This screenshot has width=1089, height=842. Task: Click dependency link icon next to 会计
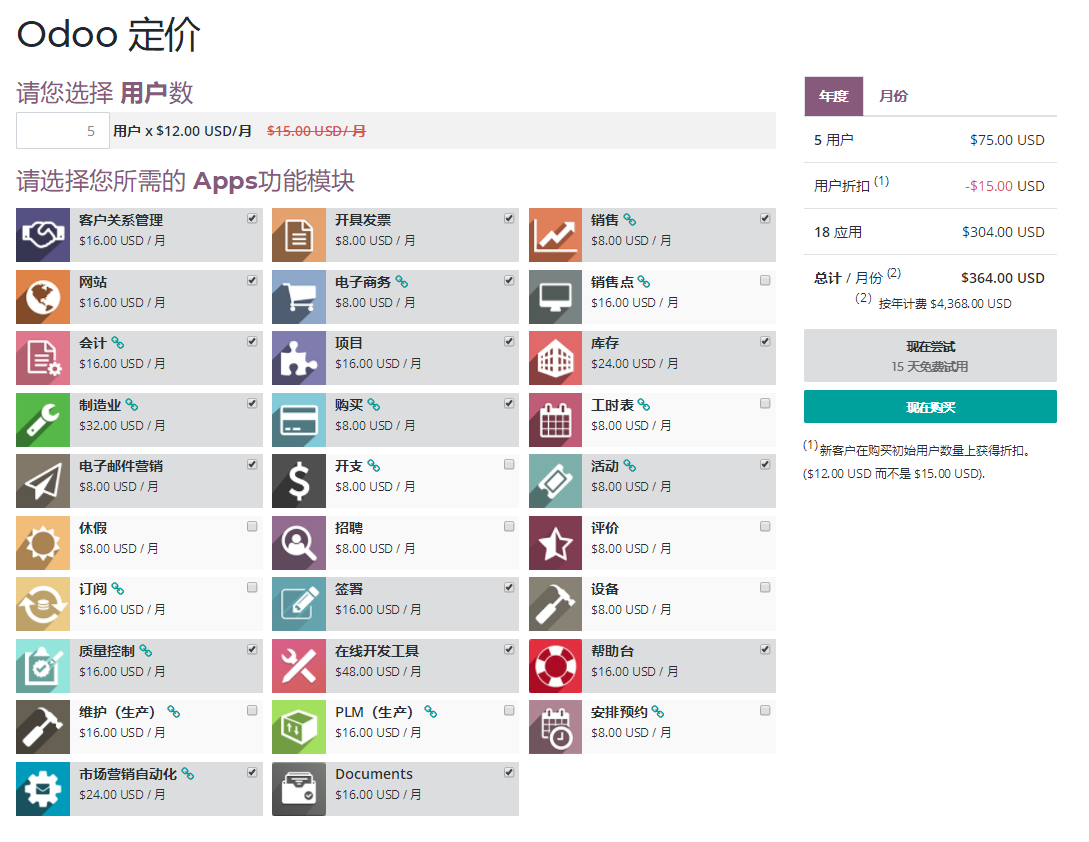pyautogui.click(x=117, y=343)
